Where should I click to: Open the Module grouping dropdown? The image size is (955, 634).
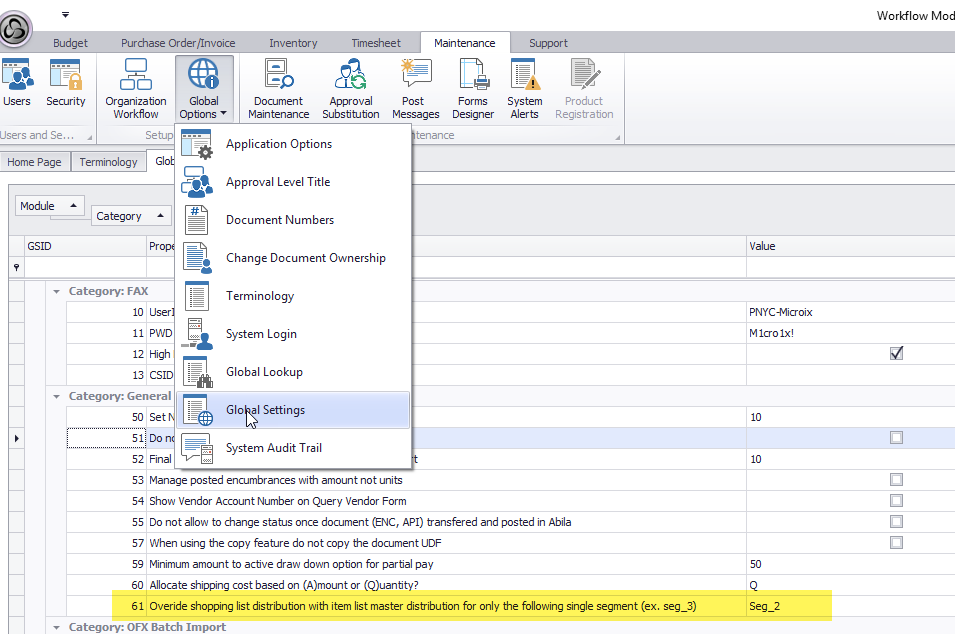50,206
